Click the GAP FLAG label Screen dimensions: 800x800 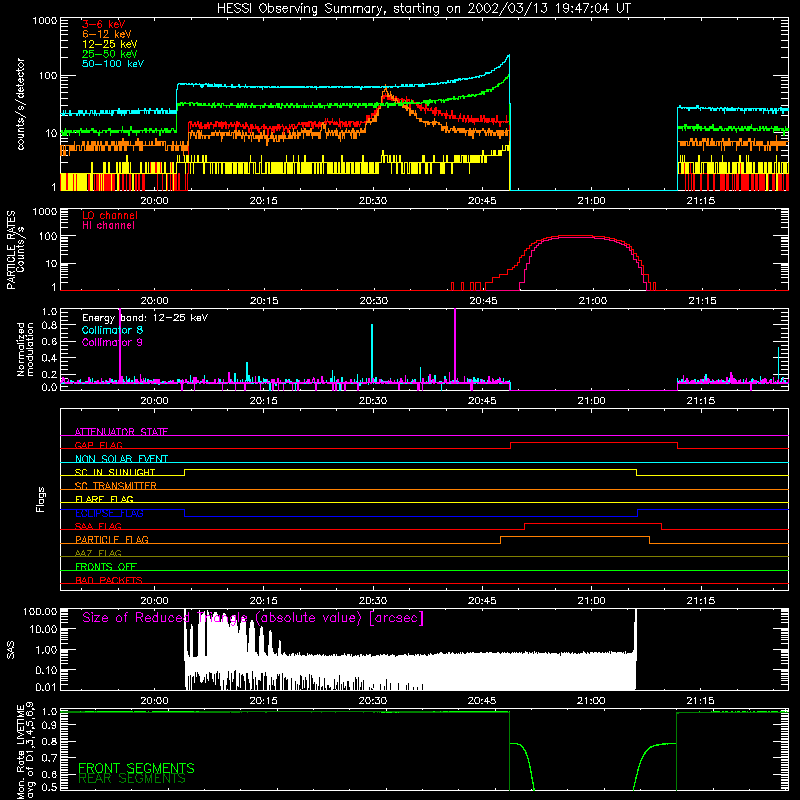[98, 445]
